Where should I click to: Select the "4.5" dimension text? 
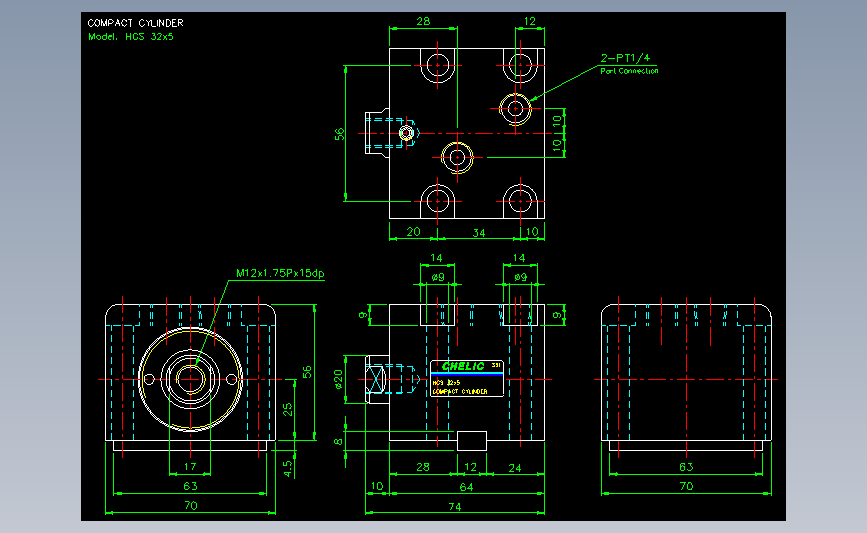[288, 468]
